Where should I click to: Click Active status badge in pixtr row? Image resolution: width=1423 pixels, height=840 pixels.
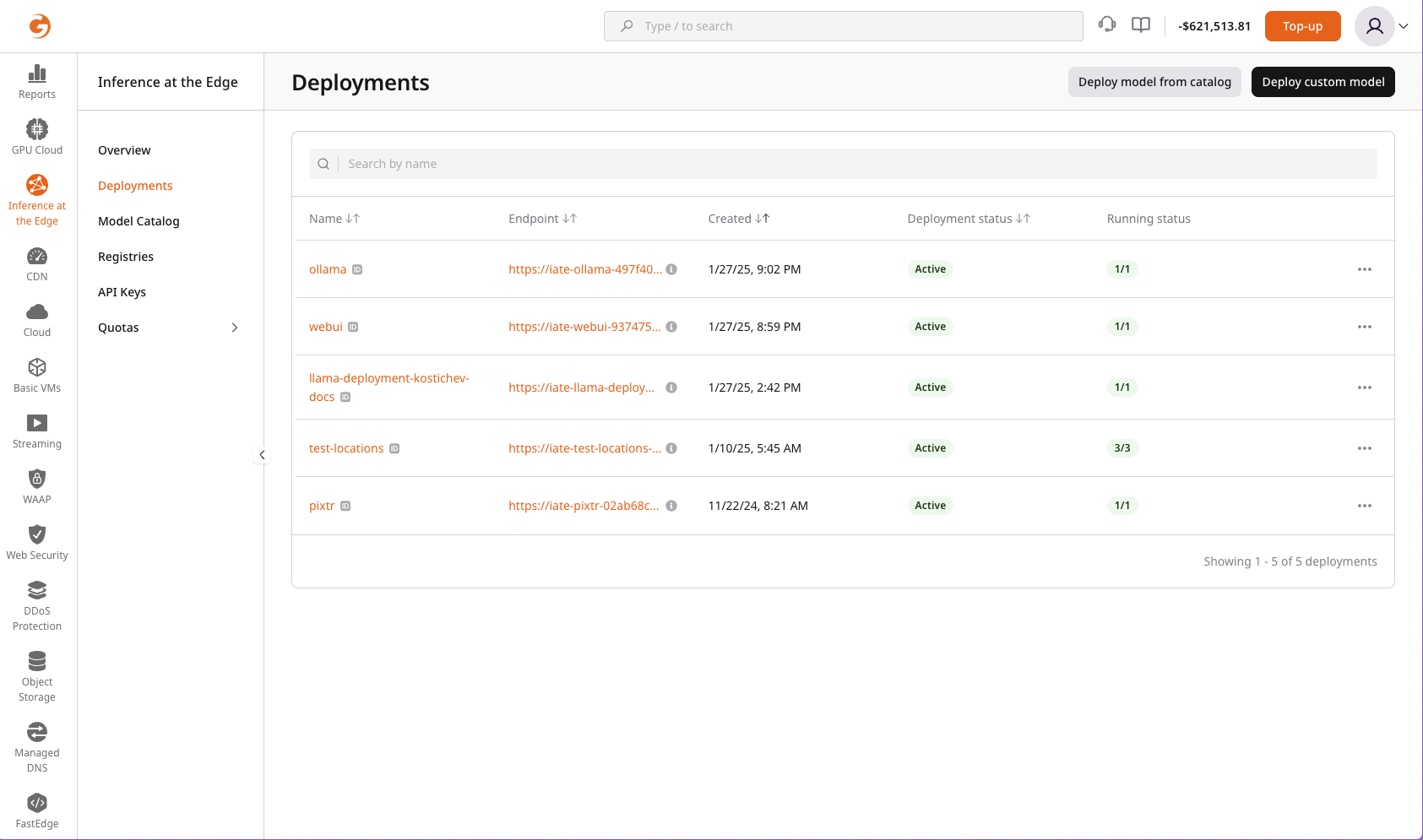[930, 506]
